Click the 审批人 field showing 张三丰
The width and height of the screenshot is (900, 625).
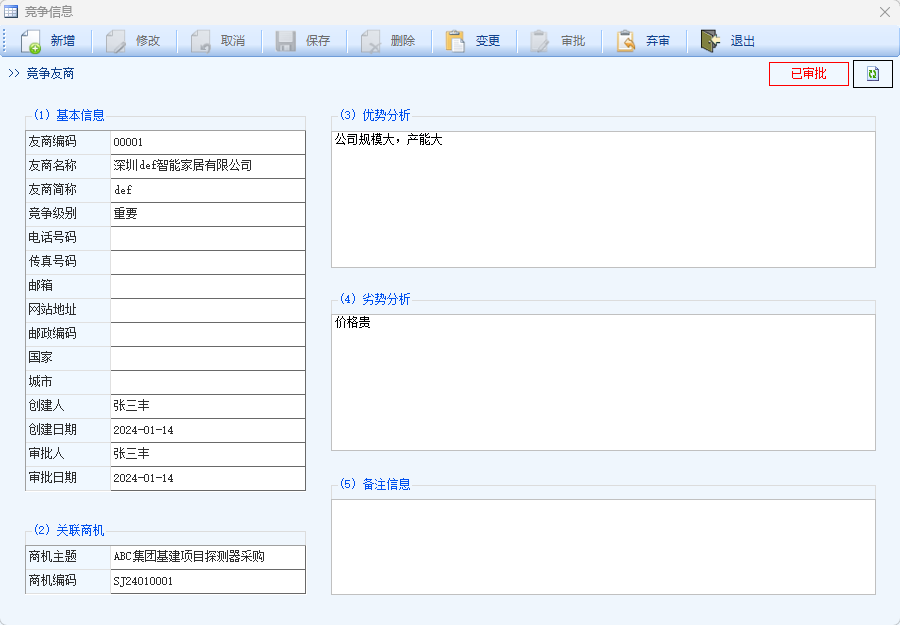click(x=208, y=455)
